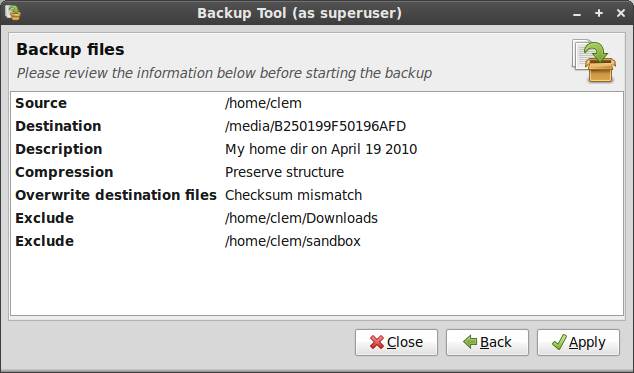
Task: Minimize the Backup Tool window
Action: [577, 13]
